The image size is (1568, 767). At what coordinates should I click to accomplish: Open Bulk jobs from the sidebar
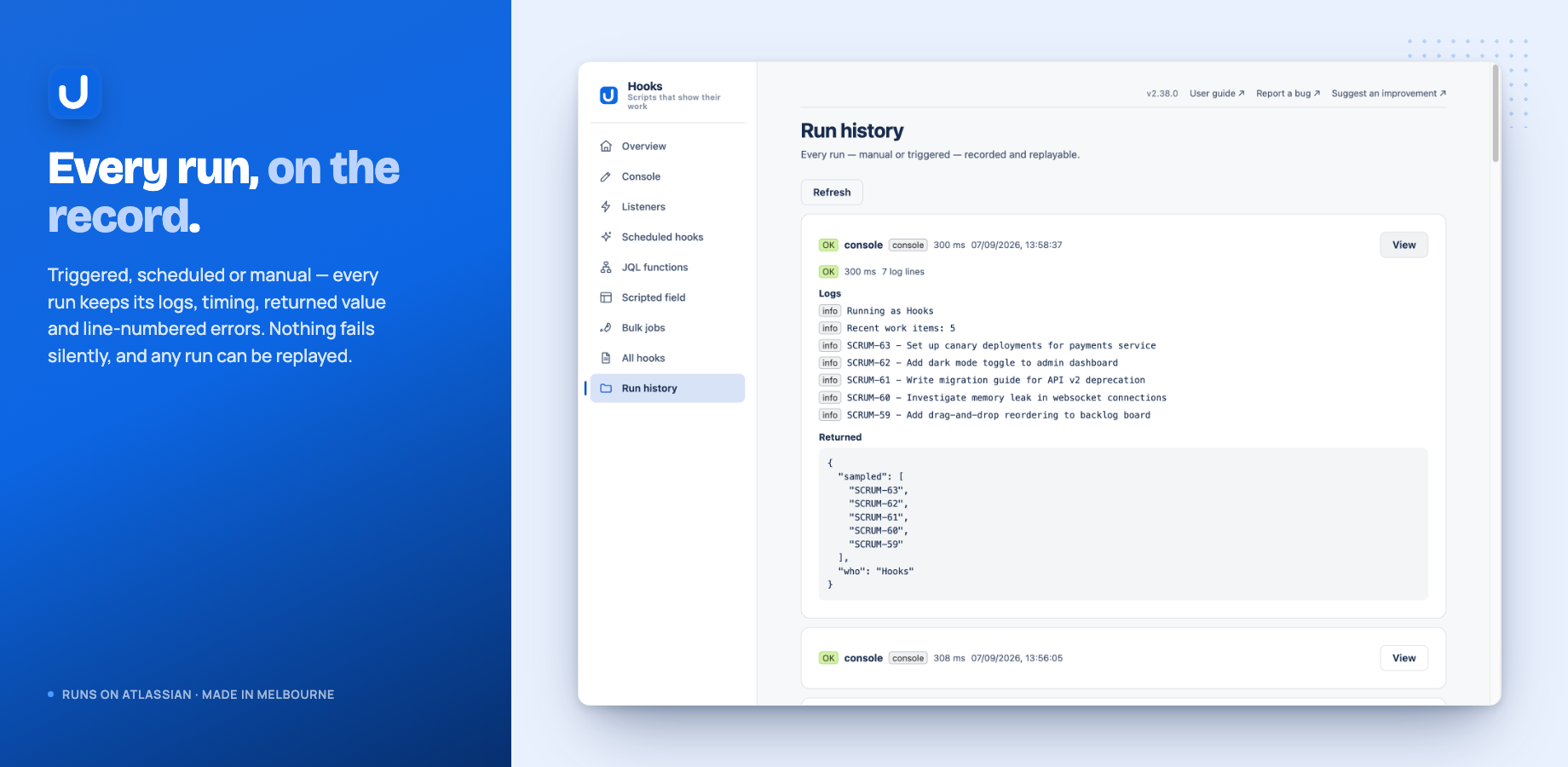(667, 328)
